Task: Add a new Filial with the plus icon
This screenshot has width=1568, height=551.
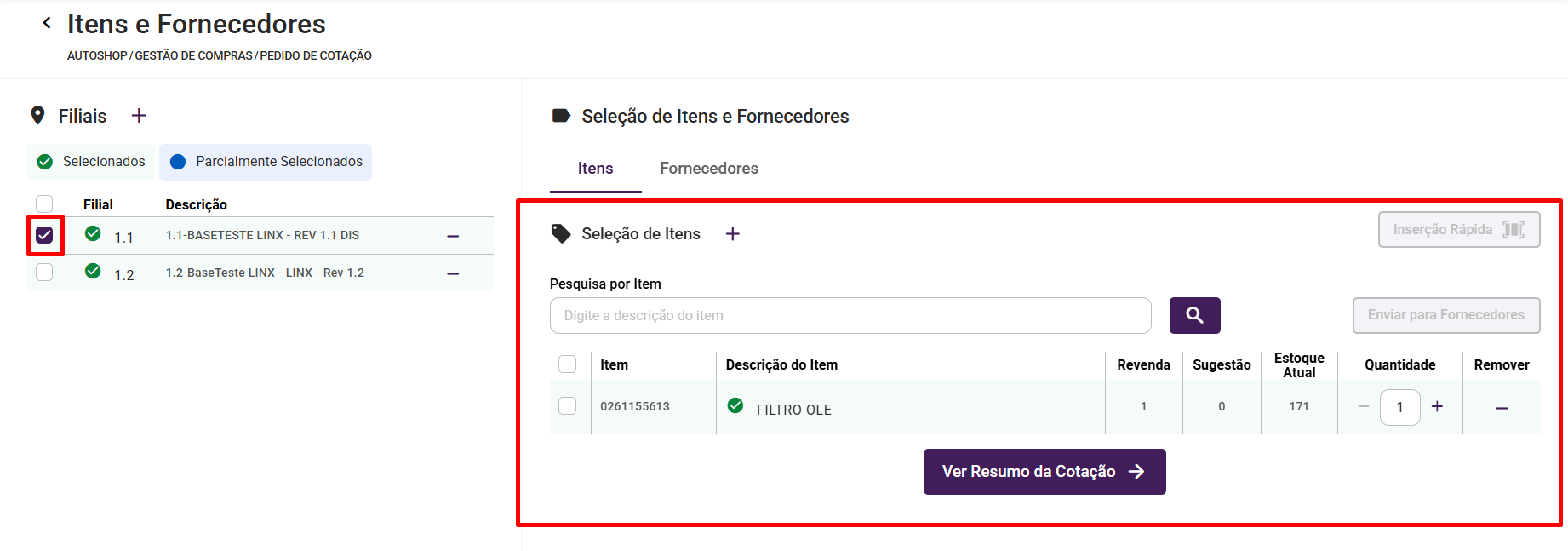Action: pos(139,115)
